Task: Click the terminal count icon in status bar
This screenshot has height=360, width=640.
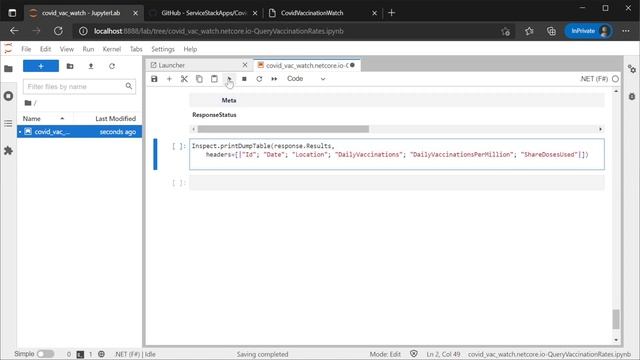Action: [80, 354]
